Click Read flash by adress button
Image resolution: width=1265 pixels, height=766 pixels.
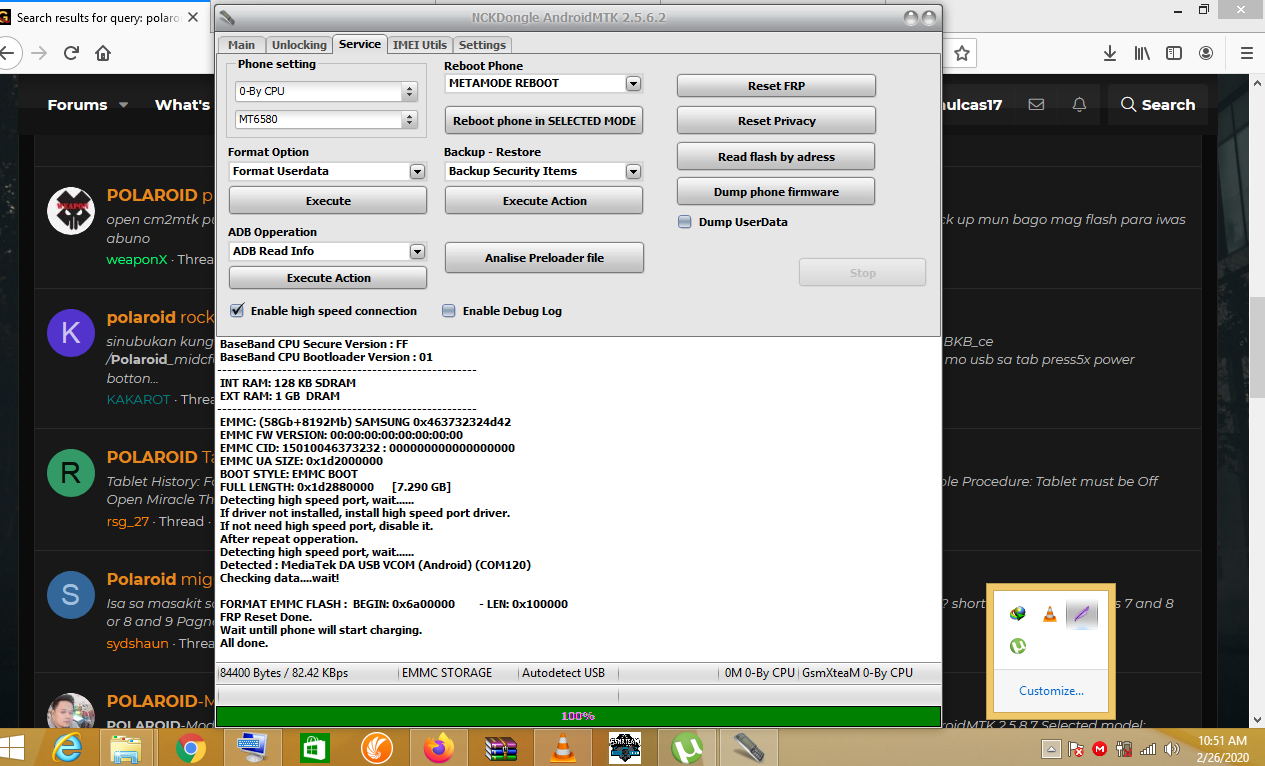pyautogui.click(x=776, y=156)
